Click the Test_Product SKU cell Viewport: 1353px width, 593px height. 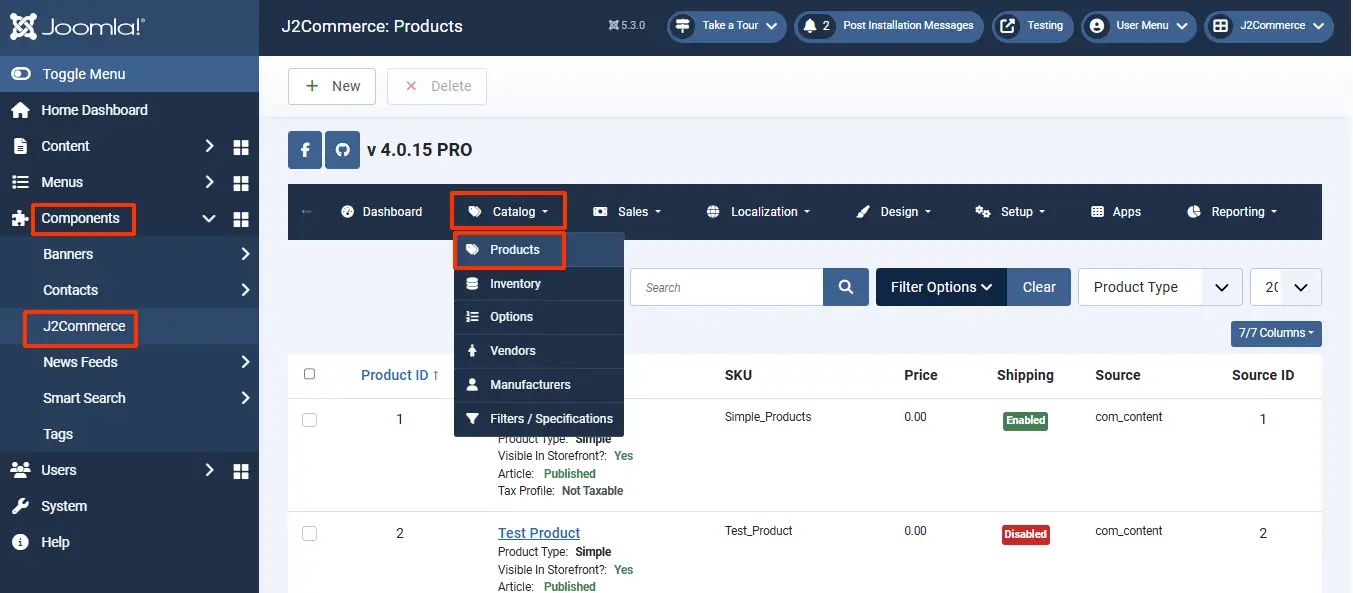point(758,531)
